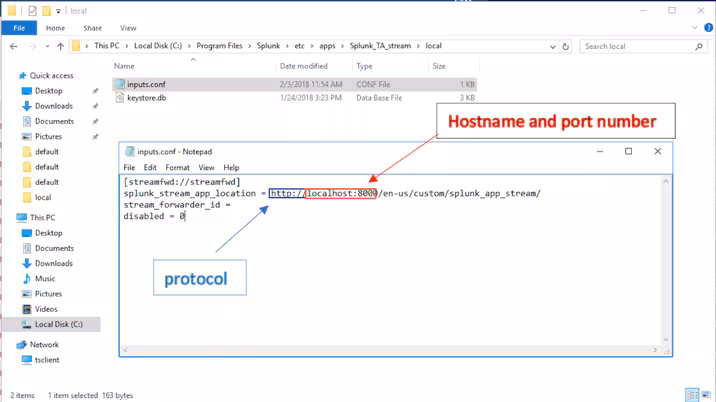This screenshot has height=402, width=716.
Task: Open the inputs.conf file in list
Action: pyautogui.click(x=147, y=85)
